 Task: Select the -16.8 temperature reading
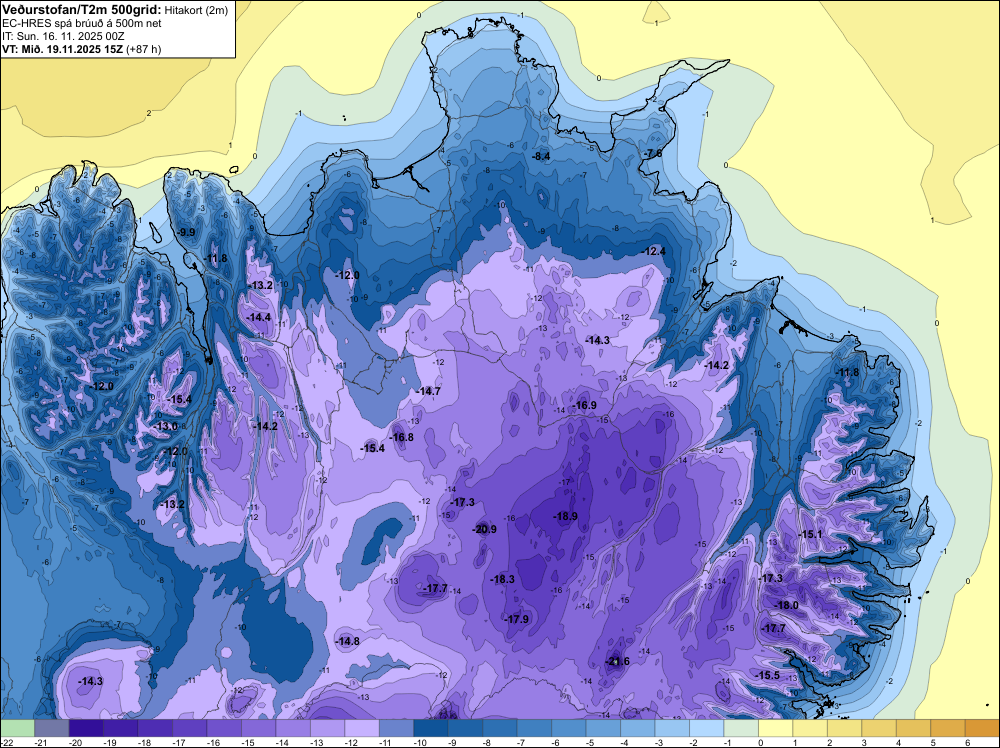pos(401,437)
